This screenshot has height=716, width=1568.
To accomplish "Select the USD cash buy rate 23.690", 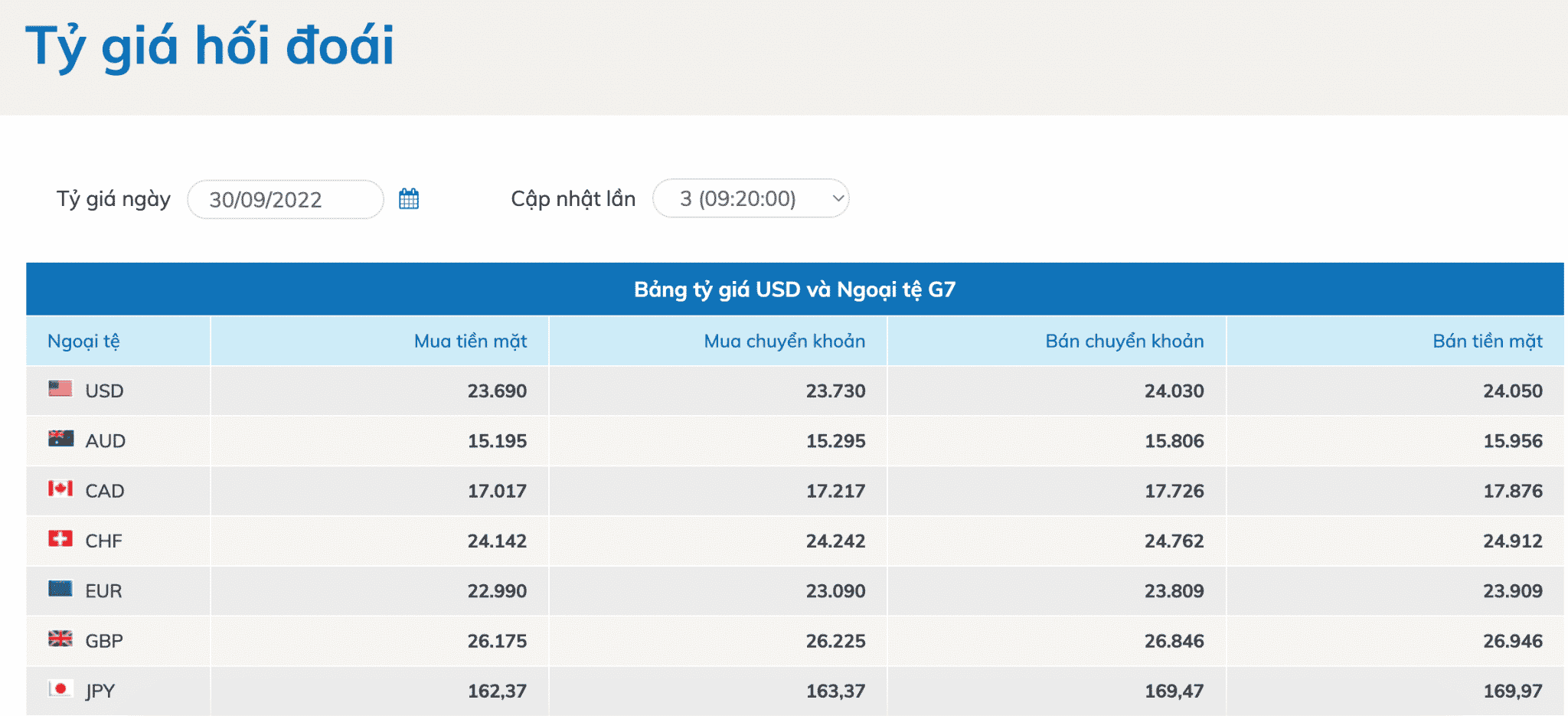I will click(x=497, y=391).
